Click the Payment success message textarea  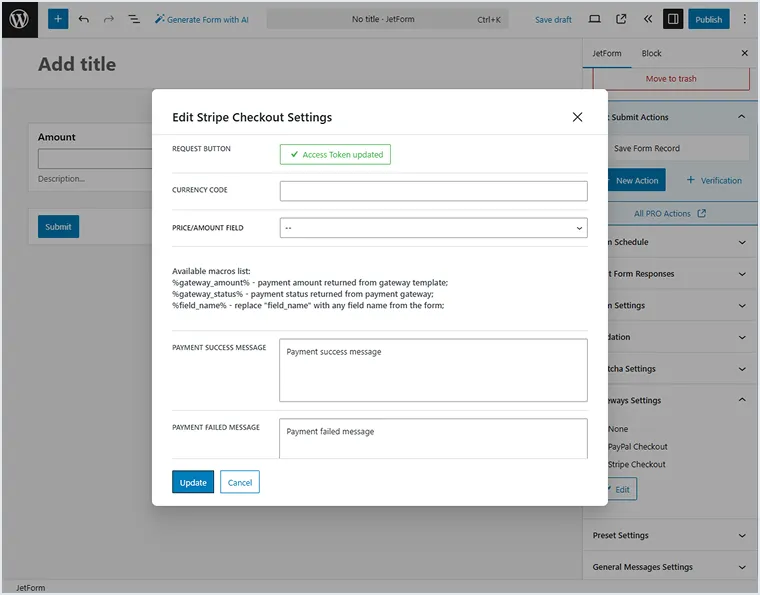[x=433, y=370]
